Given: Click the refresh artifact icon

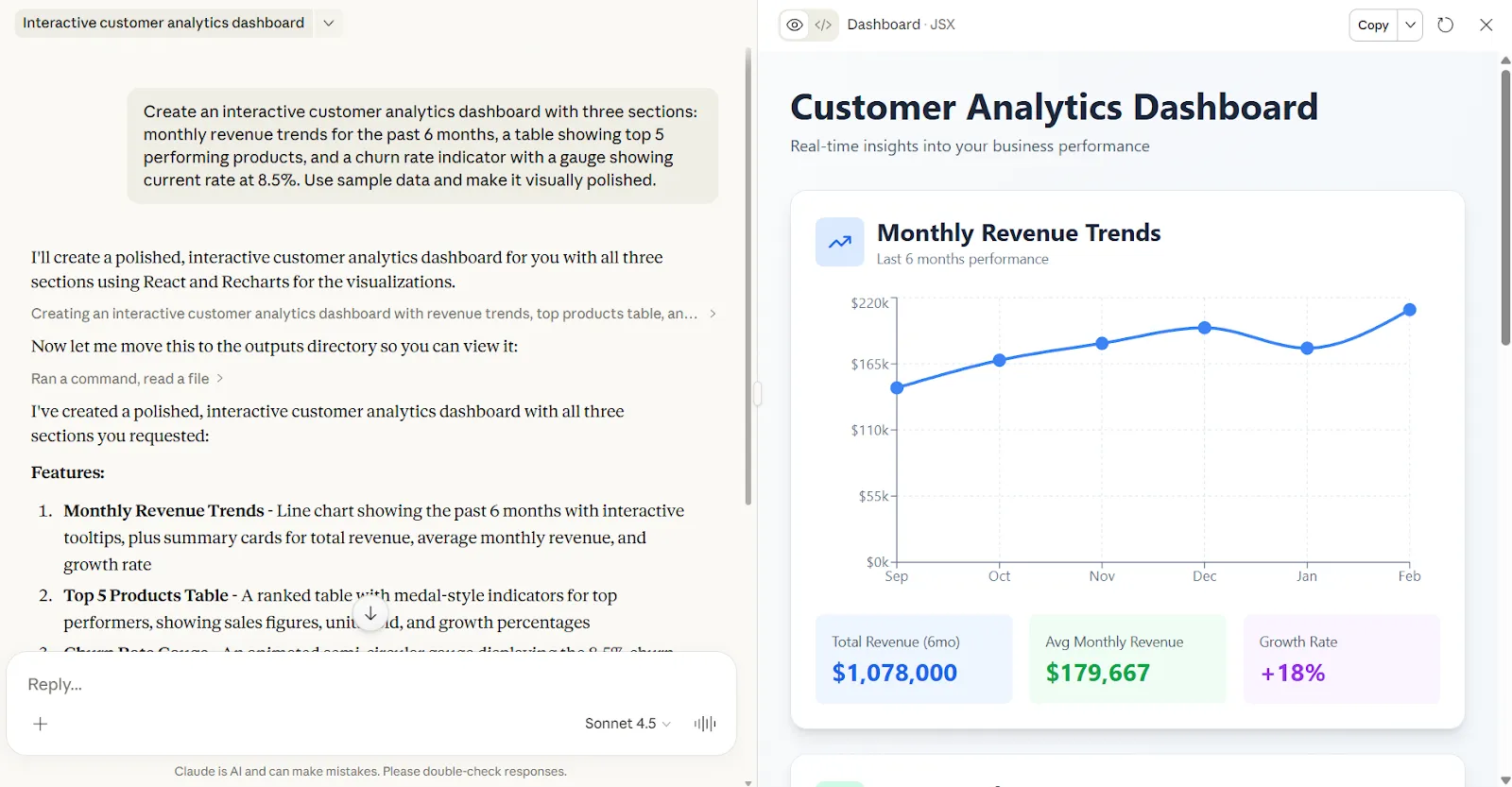Looking at the screenshot, I should tap(1445, 25).
